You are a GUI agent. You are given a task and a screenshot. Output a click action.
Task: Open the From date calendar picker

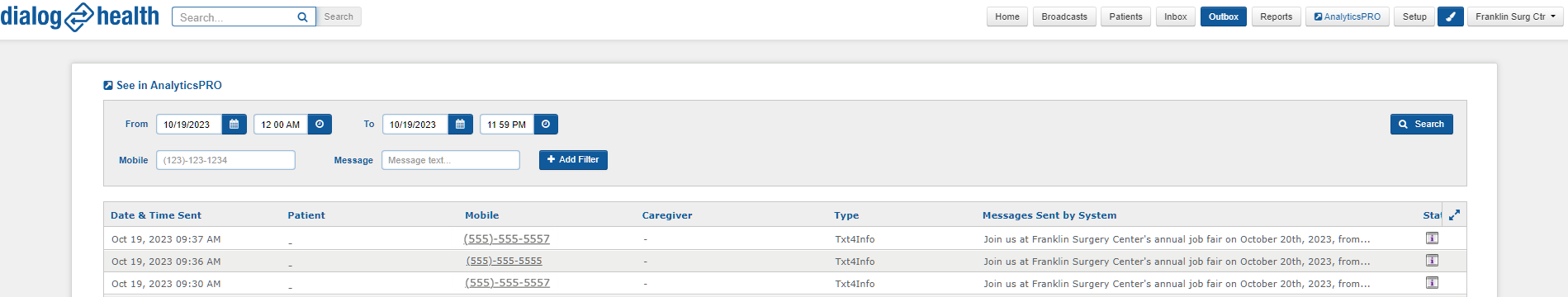[x=234, y=125]
